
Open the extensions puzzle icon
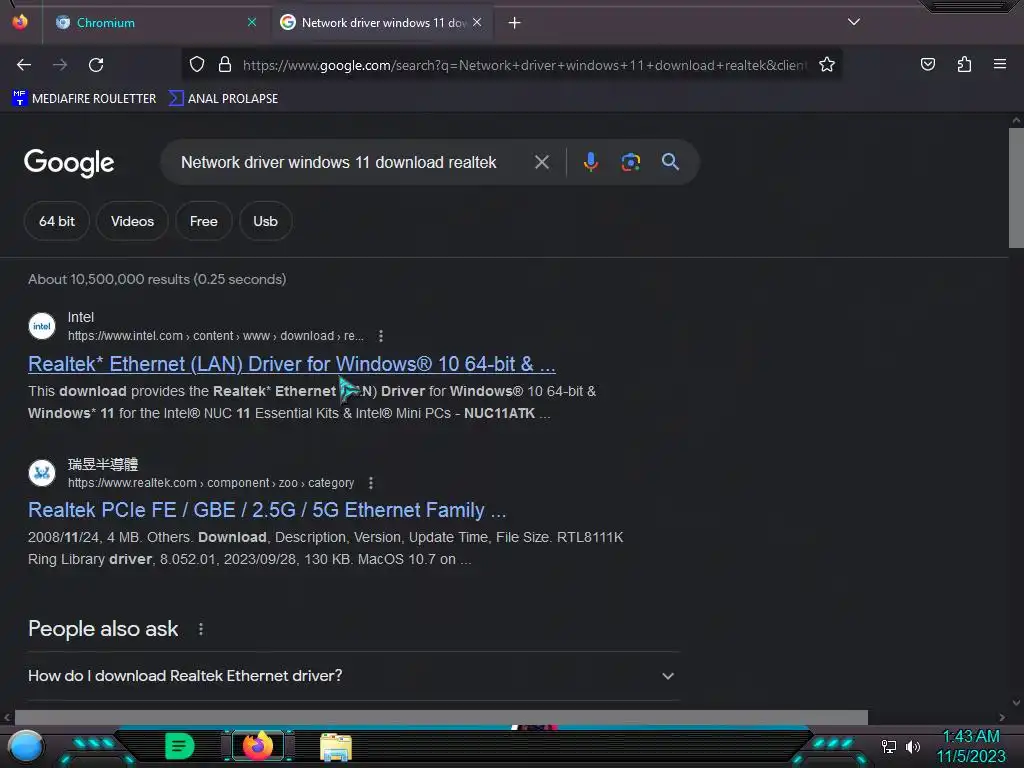click(964, 64)
